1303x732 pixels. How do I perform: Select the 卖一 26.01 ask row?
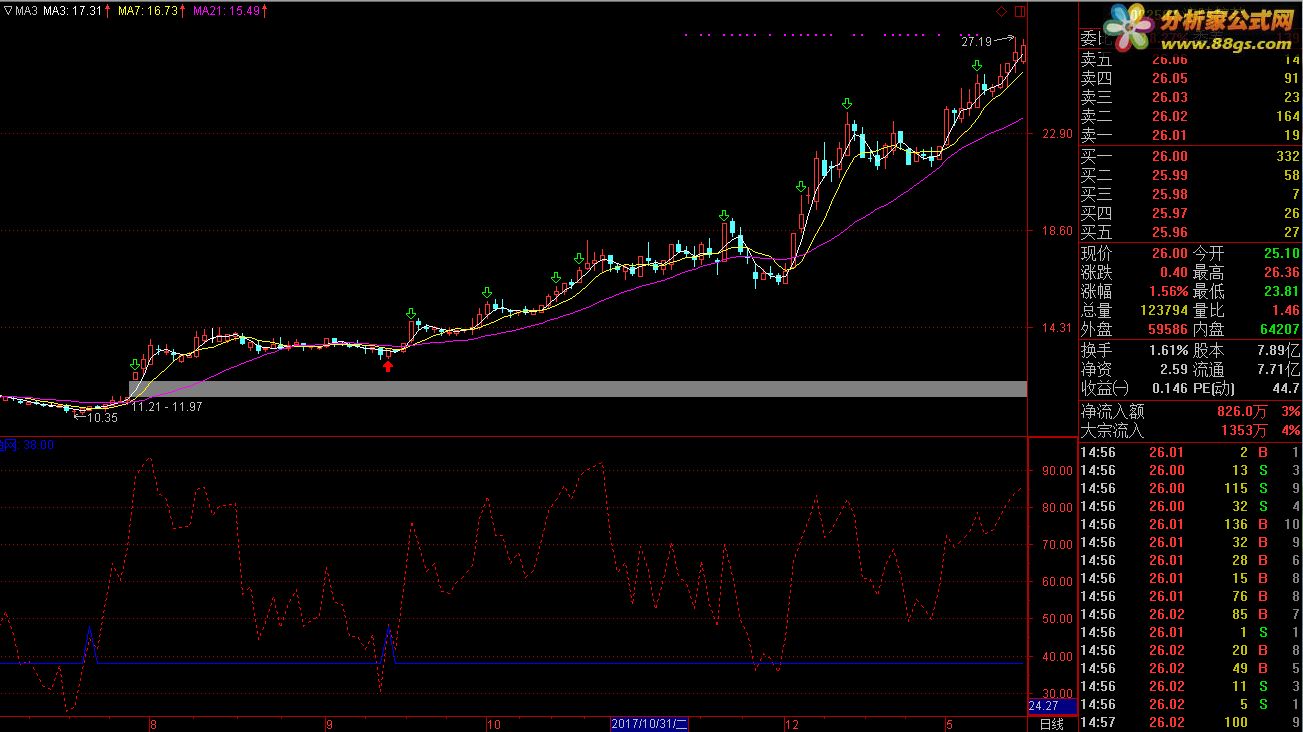(1190, 135)
